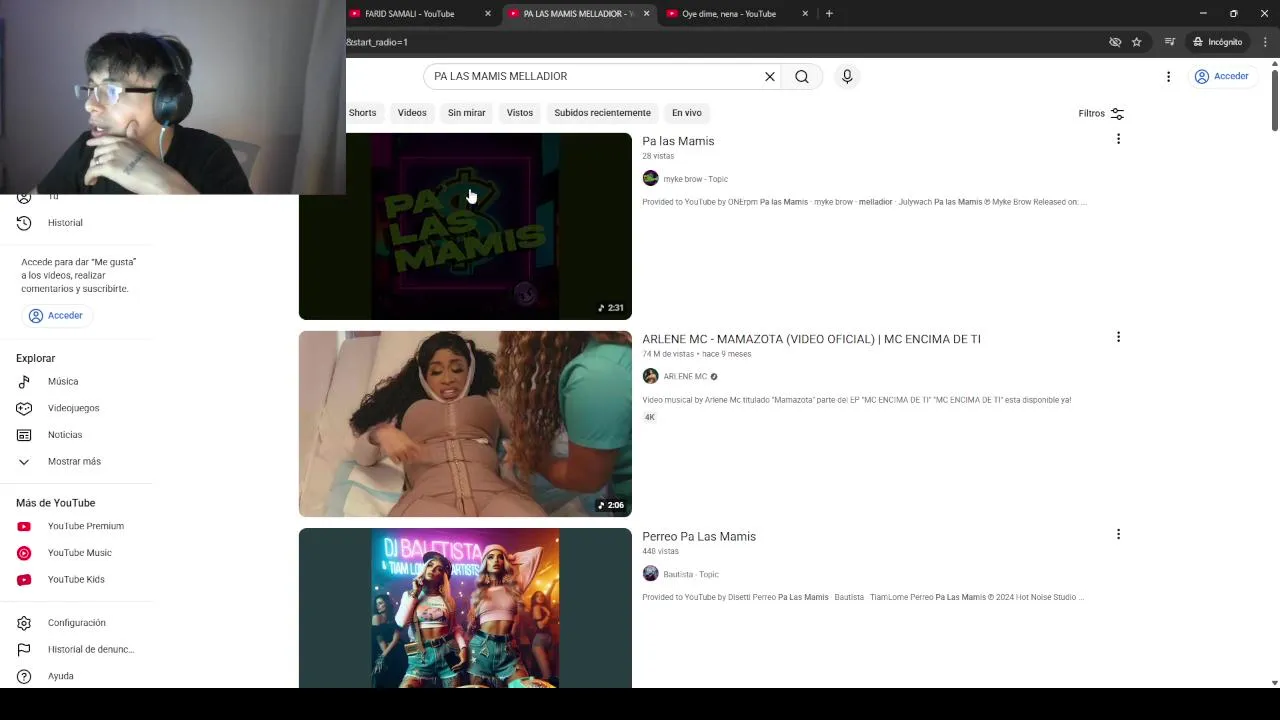
Task: Open YouTube settings three-dot menu near Acceder
Action: [x=1168, y=76]
